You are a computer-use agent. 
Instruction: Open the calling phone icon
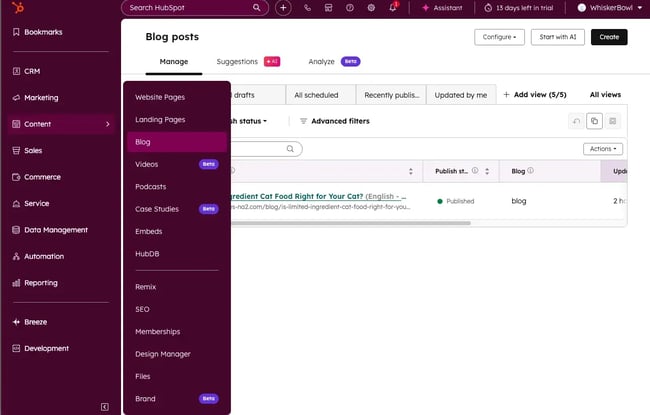pos(307,7)
